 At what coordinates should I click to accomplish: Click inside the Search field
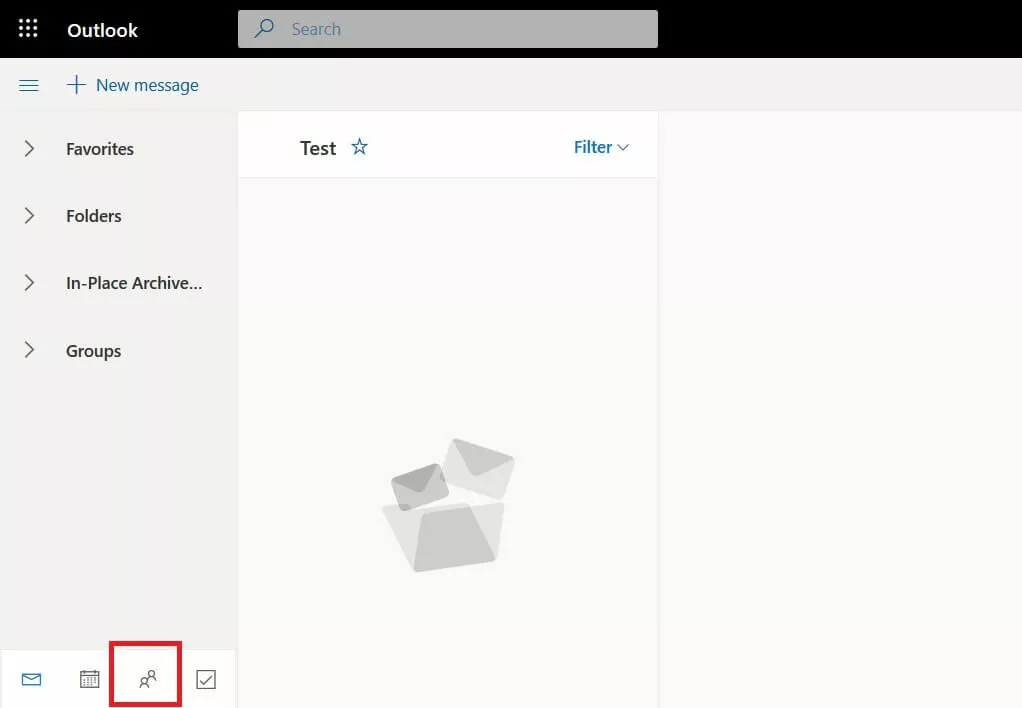pyautogui.click(x=450, y=29)
